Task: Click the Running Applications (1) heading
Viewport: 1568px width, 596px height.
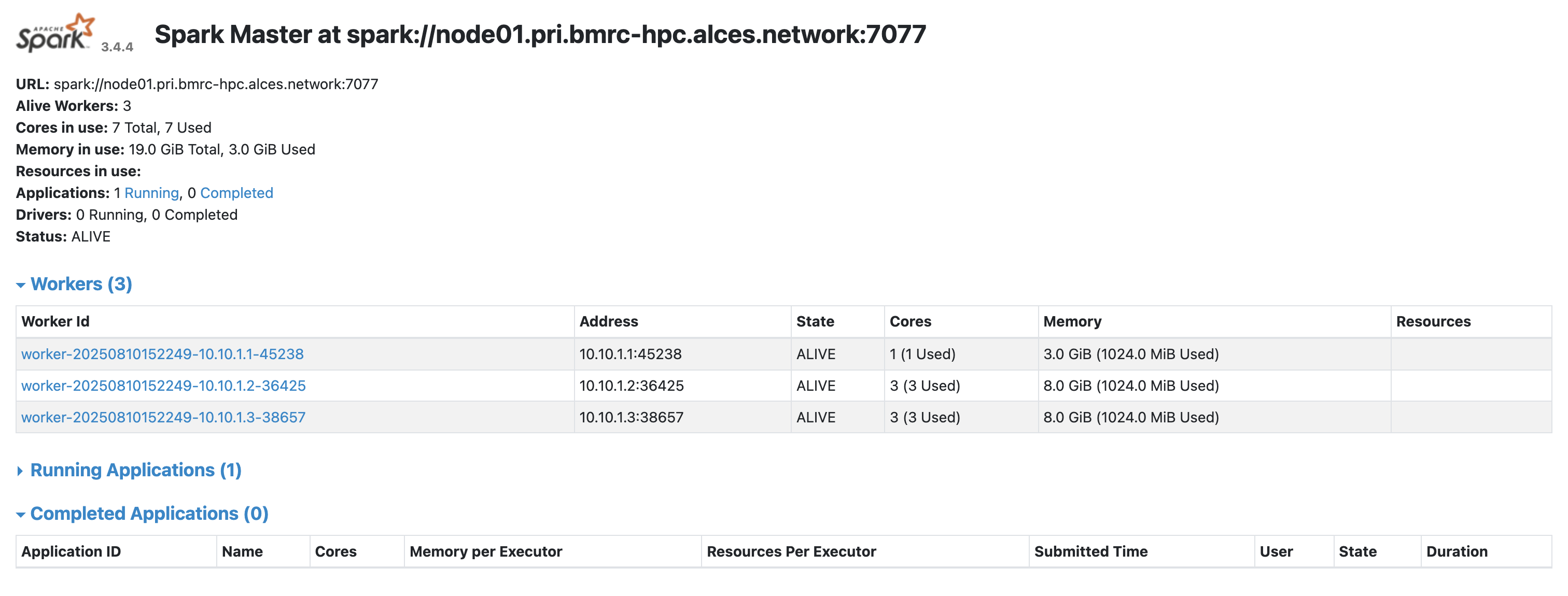Action: coord(136,470)
